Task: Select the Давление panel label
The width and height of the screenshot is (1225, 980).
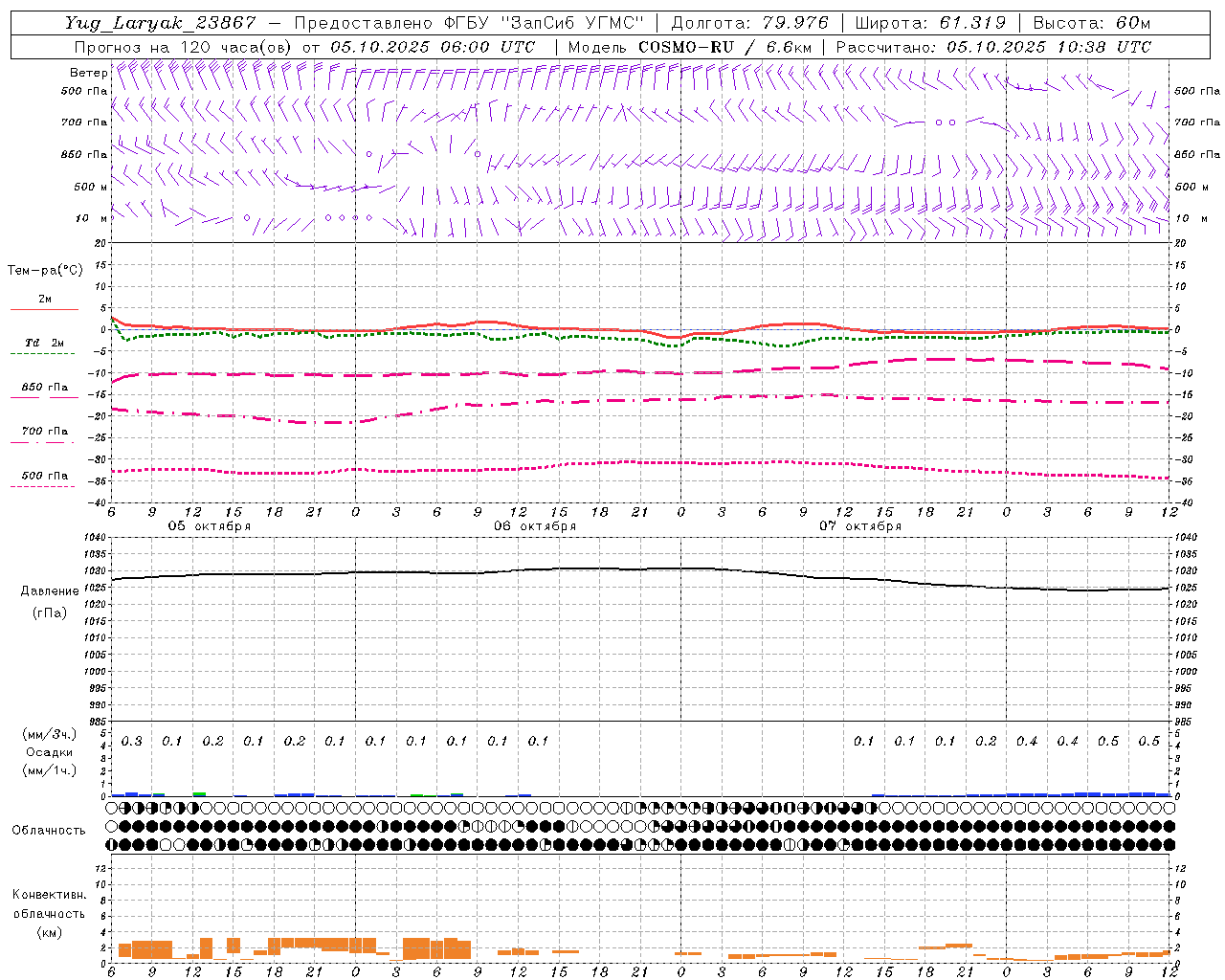Action: [x=50, y=591]
